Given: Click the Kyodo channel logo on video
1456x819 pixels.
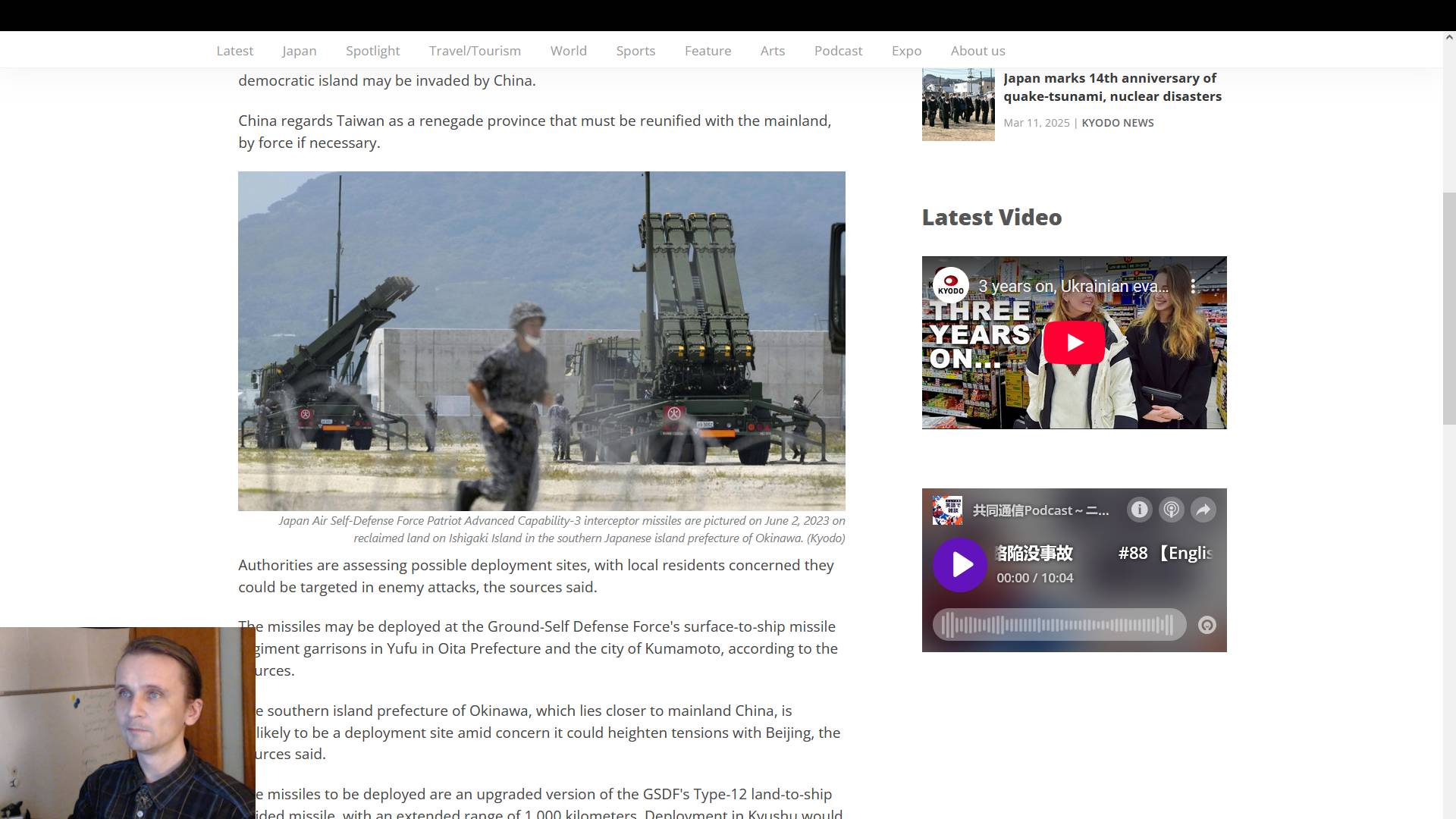Looking at the screenshot, I should [950, 287].
